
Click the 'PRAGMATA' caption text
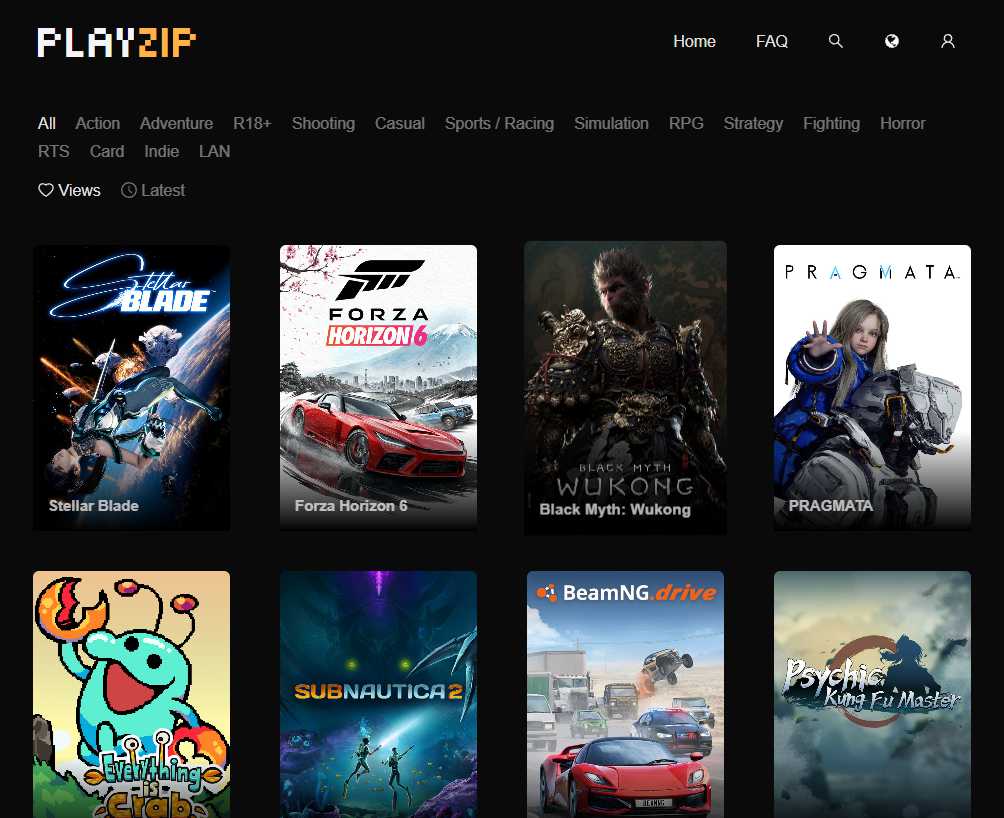coord(830,506)
